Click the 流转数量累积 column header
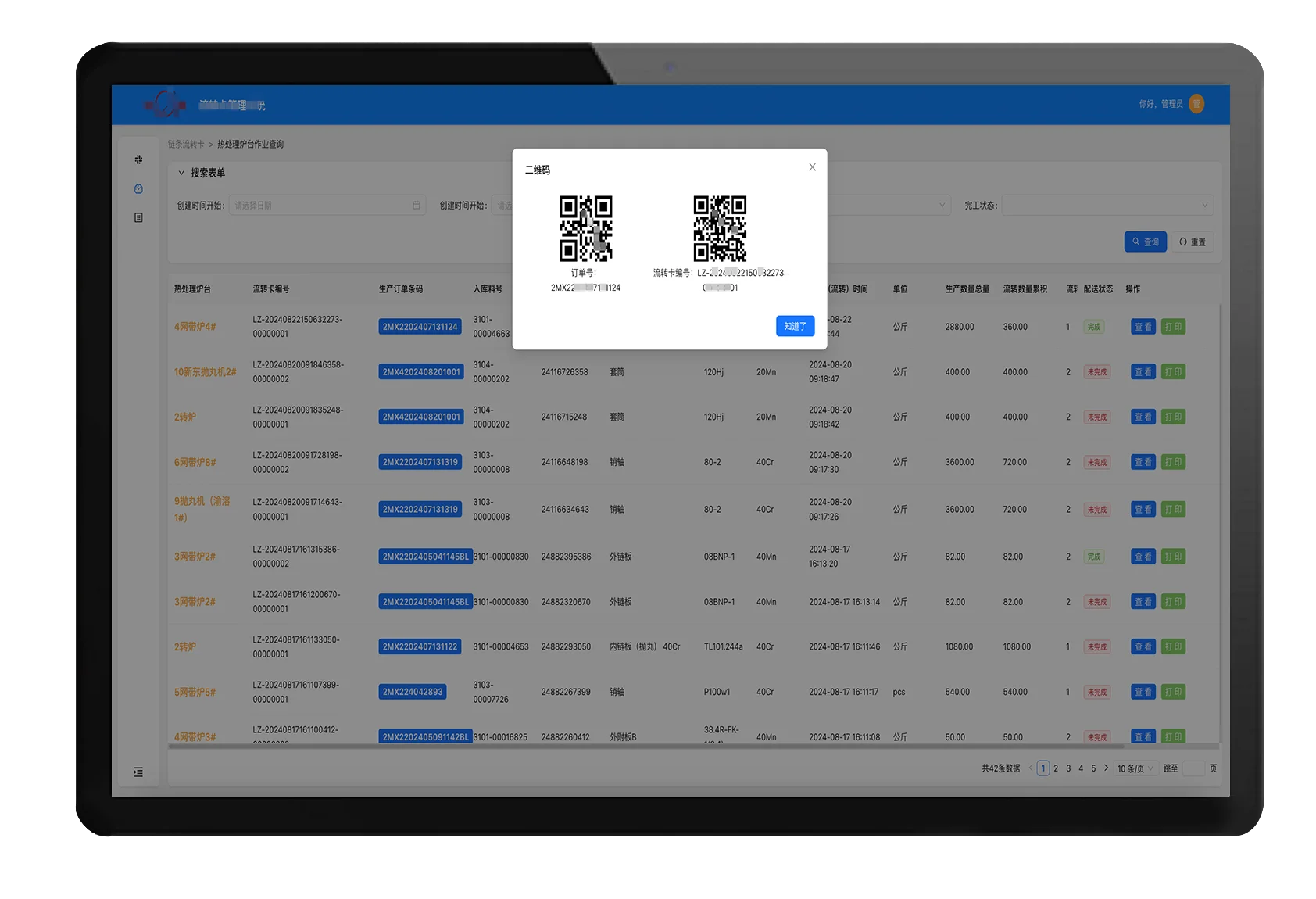This screenshot has width=1316, height=899. 1025,289
